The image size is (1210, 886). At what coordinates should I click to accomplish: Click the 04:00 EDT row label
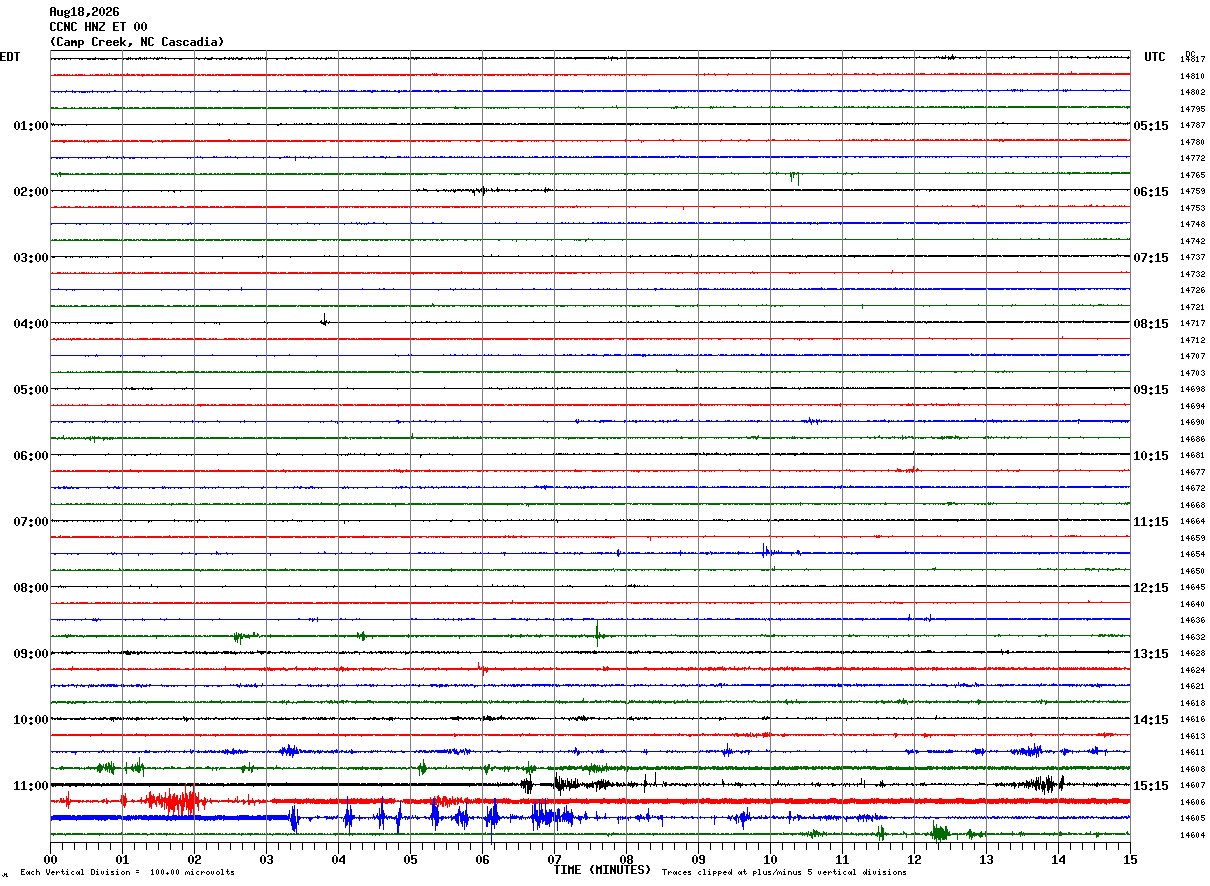click(x=30, y=323)
